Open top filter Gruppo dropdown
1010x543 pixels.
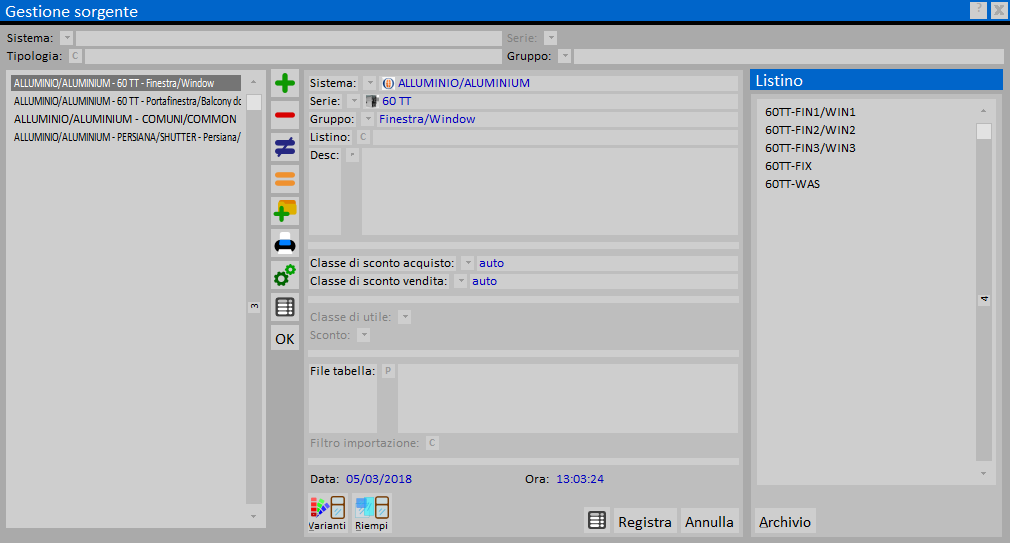[x=565, y=56]
